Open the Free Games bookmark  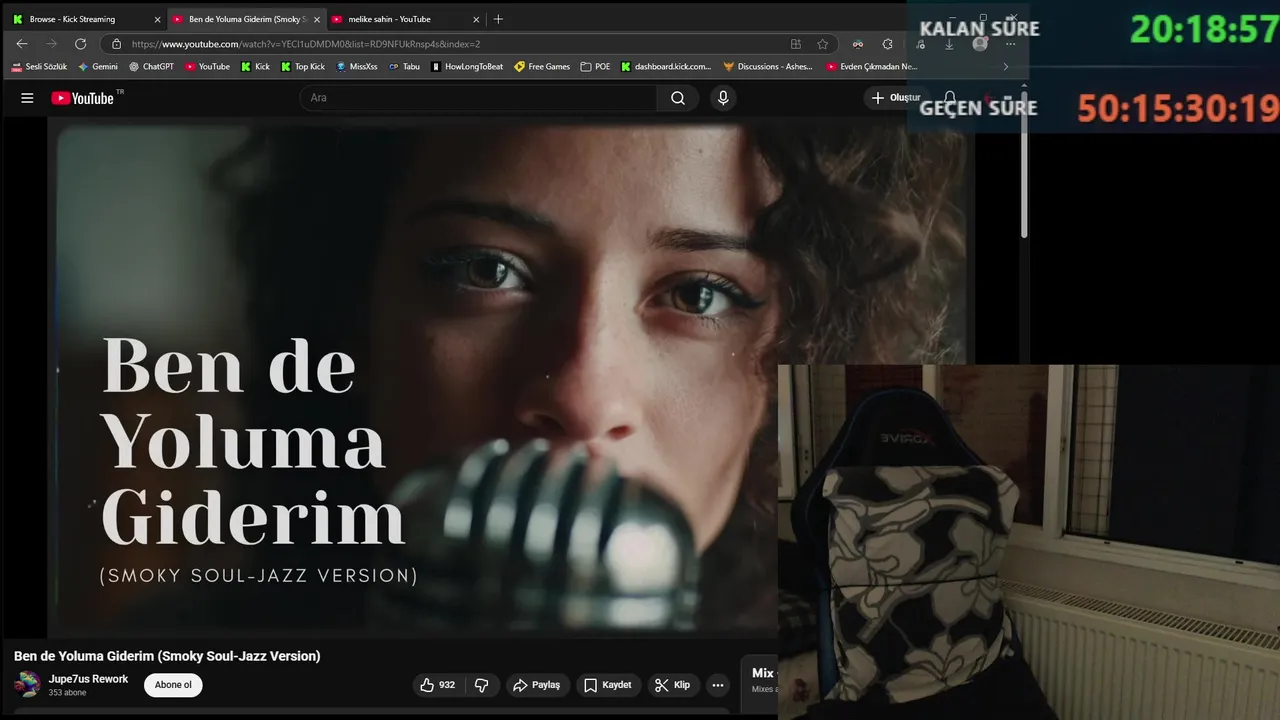[x=542, y=67]
